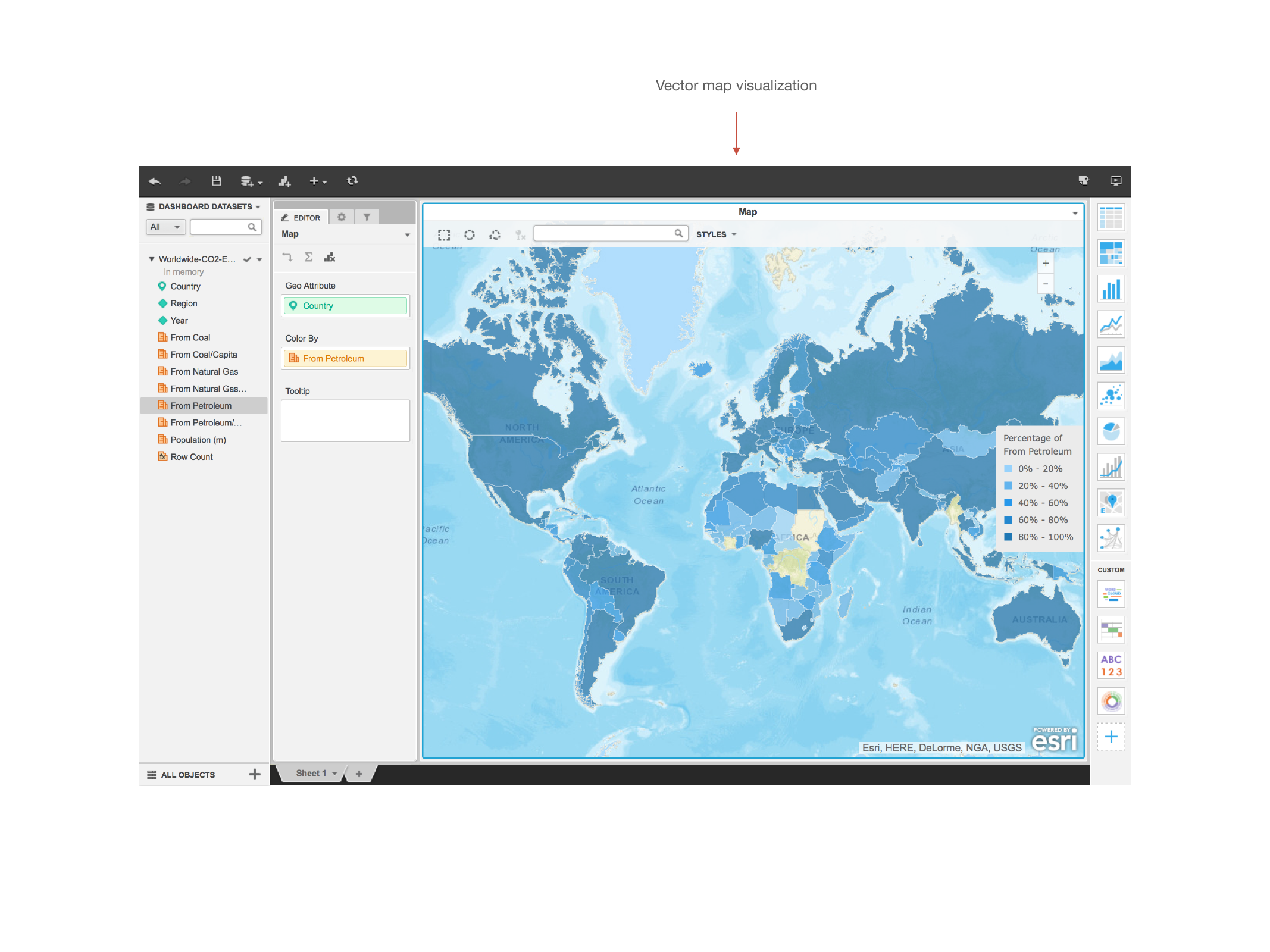Click the map search field
1270x952 pixels.
pyautogui.click(x=611, y=233)
